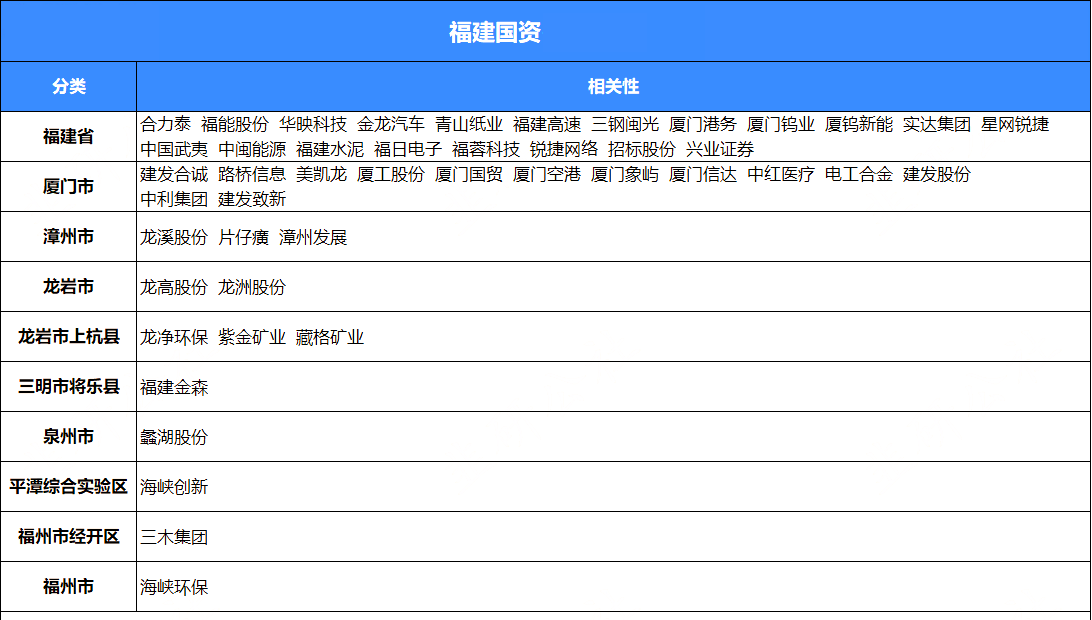Click the 福建省 category cell
The image size is (1092, 620).
tap(69, 137)
